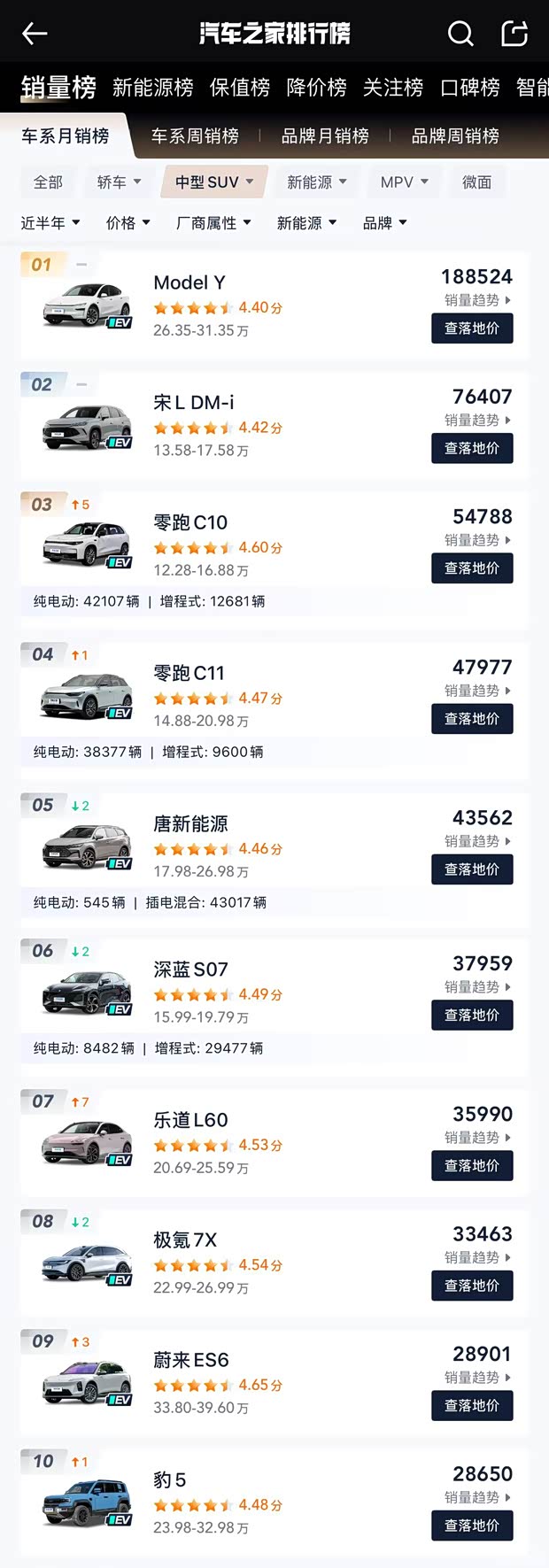The image size is (549, 1568).
Task: Open the 深蓝S07 car thumbnail
Action: (x=84, y=990)
